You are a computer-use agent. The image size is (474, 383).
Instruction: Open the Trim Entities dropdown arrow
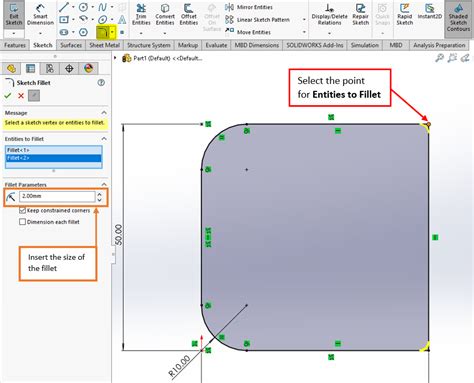141,33
